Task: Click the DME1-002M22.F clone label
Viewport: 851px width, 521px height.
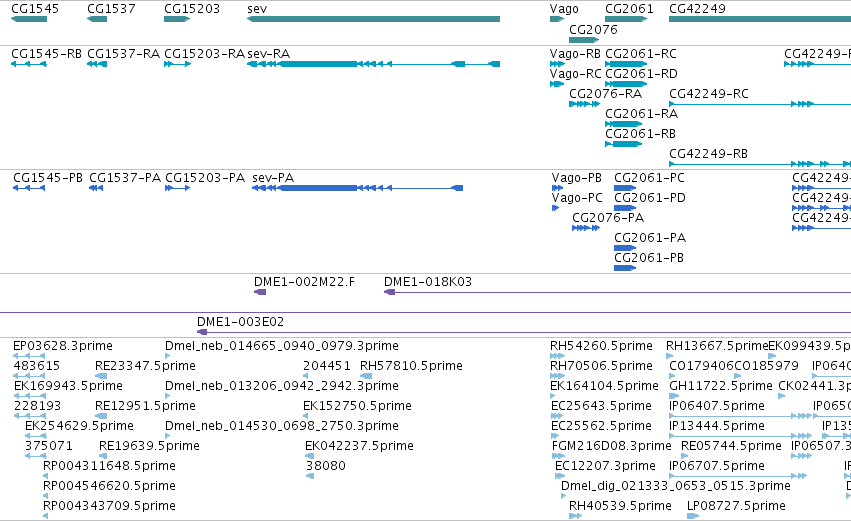Action: click(x=304, y=282)
